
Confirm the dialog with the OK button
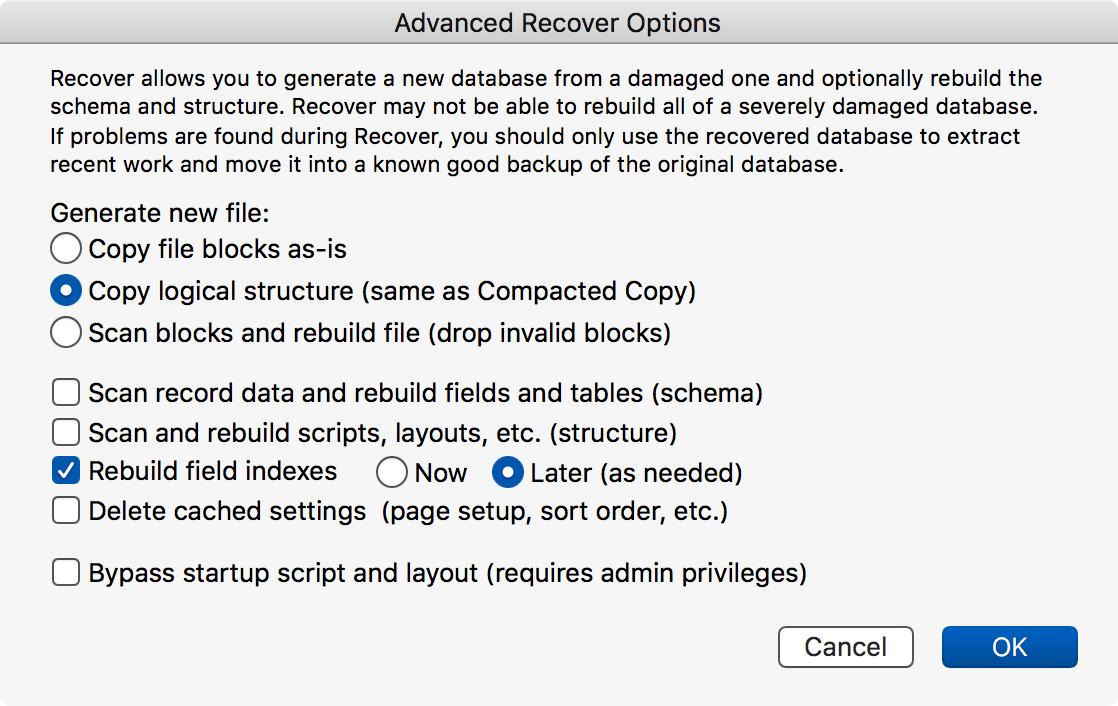(1009, 647)
